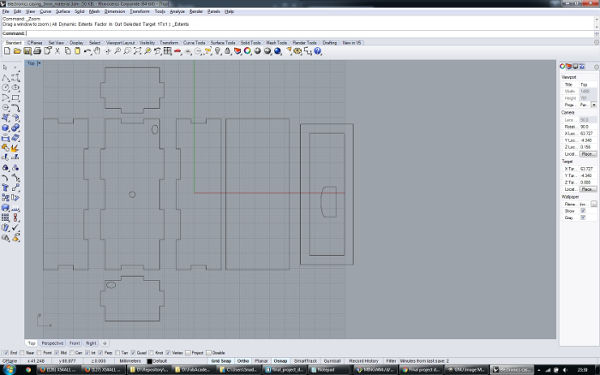Click the Lock padlock icon
600x375 pixels.
228,51
